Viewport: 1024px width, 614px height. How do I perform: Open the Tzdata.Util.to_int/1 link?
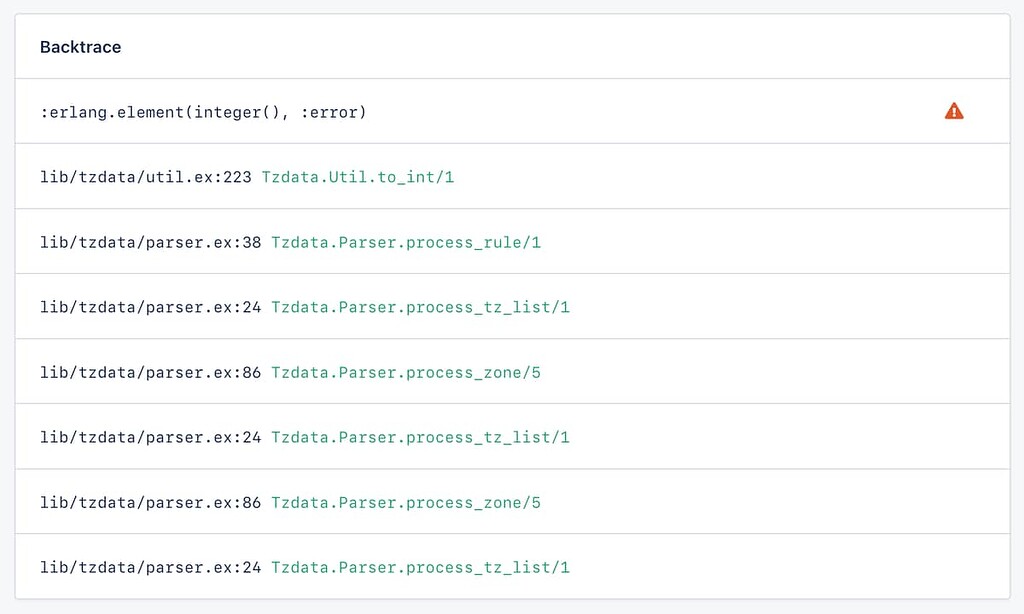[x=358, y=177]
